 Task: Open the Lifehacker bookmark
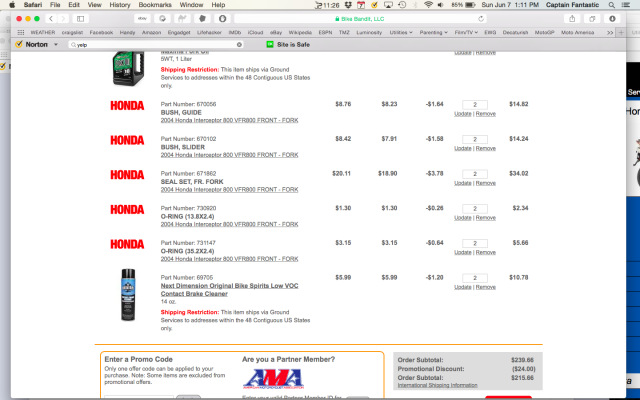click(209, 32)
